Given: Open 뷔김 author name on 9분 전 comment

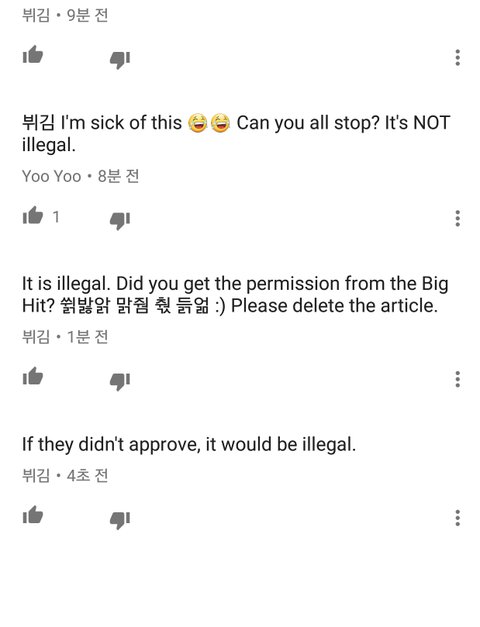Looking at the screenshot, I should [36, 15].
